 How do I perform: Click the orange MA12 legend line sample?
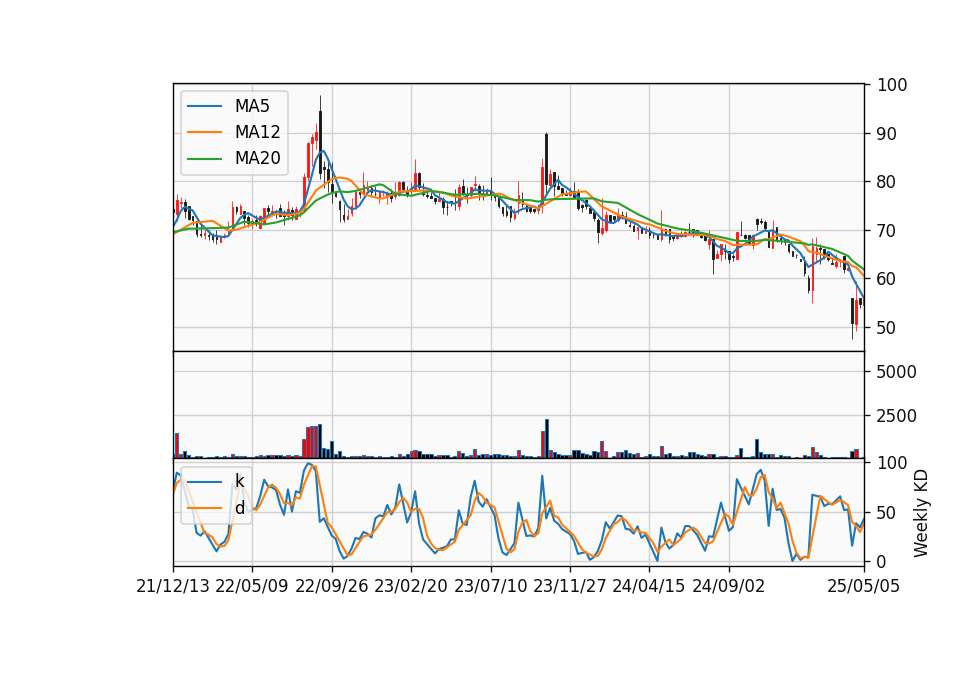[x=204, y=132]
